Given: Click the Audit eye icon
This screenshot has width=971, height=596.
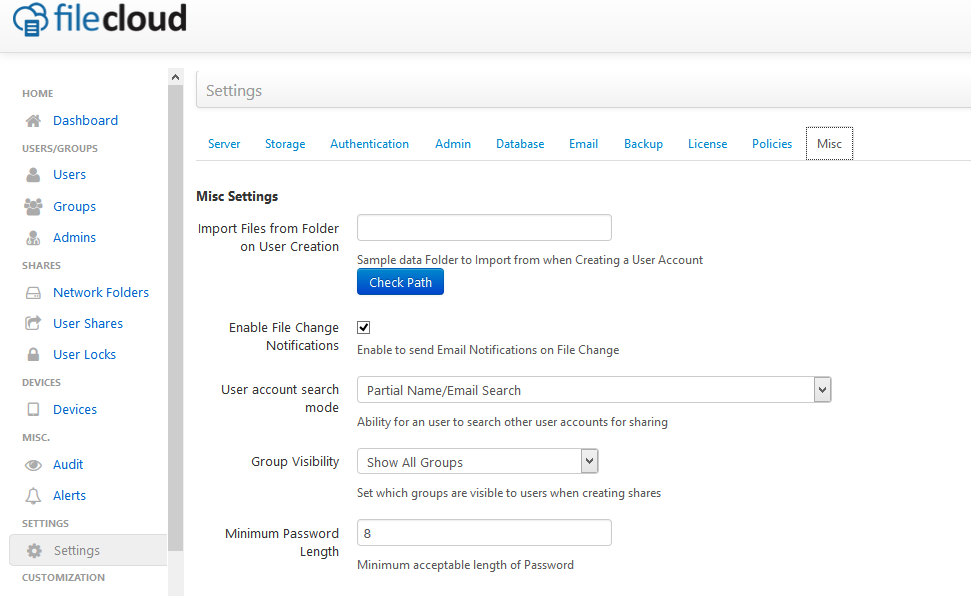Looking at the screenshot, I should pos(33,465).
